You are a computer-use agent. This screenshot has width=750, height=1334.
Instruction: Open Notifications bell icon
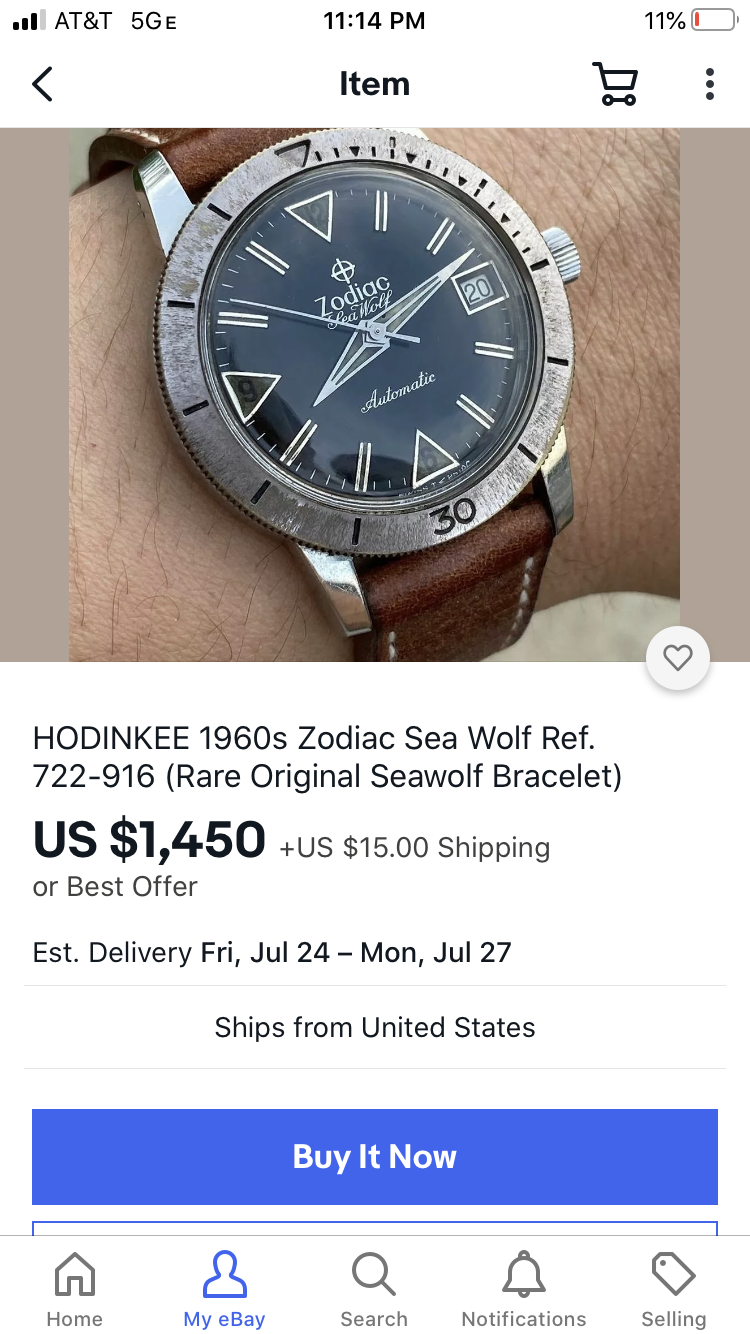point(524,1275)
